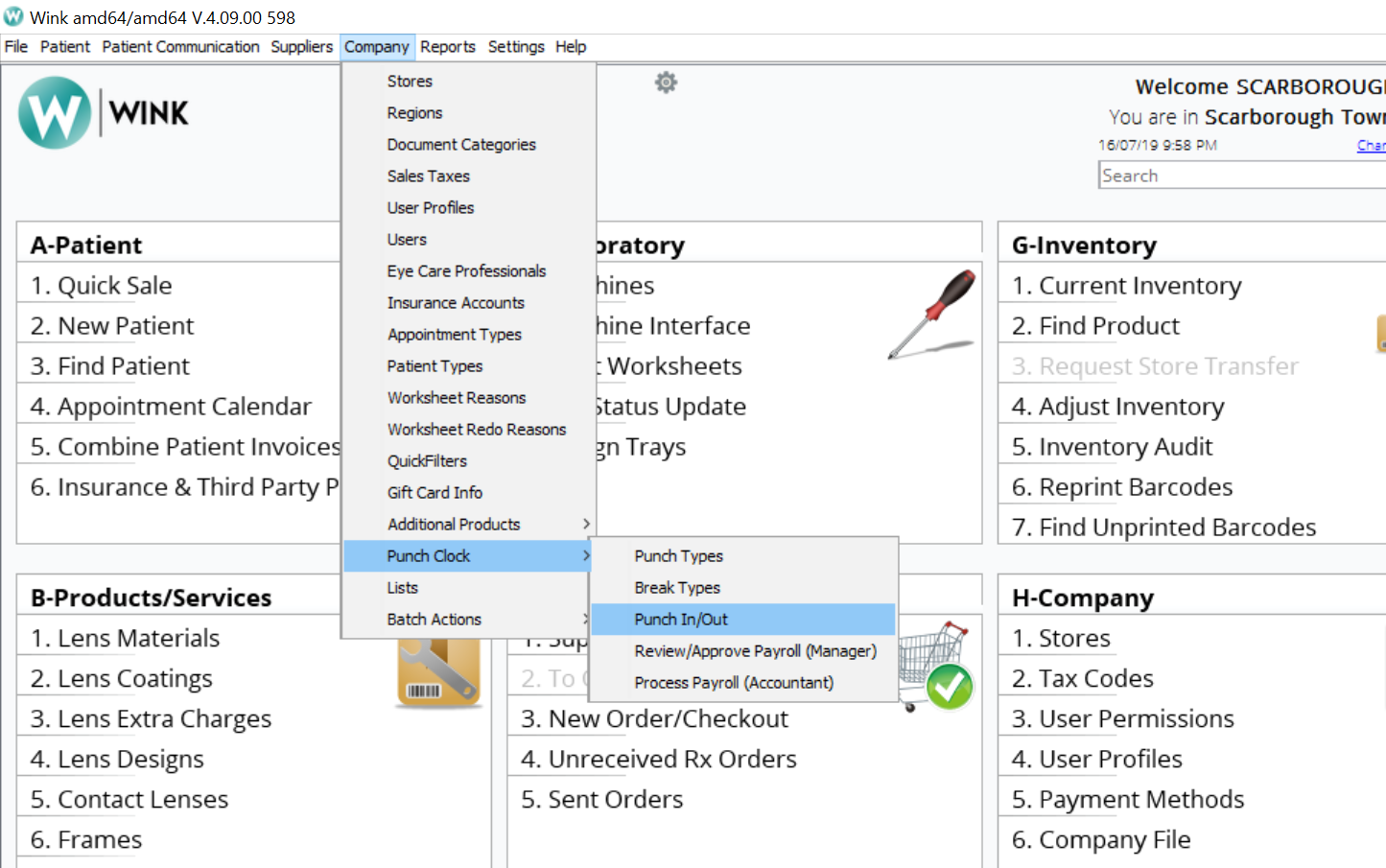Click the screwdriver Laboratory icon
Viewport: 1386px width, 868px height.
931,314
